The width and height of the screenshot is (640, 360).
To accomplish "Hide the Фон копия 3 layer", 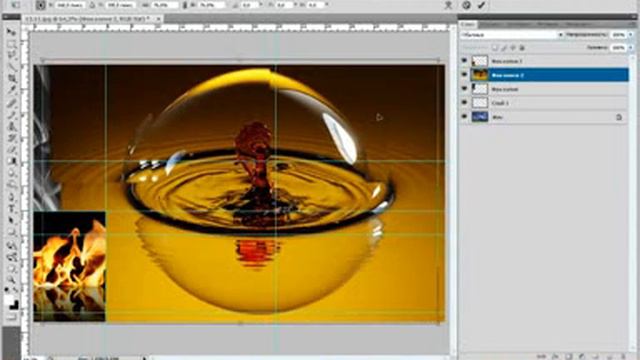I will [464, 61].
